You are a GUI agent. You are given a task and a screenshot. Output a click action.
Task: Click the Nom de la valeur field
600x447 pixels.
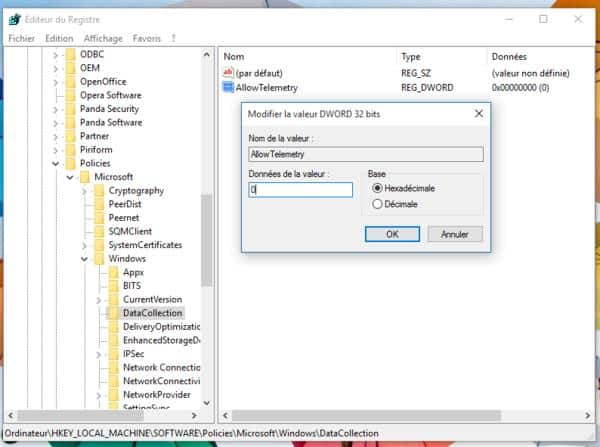point(366,154)
